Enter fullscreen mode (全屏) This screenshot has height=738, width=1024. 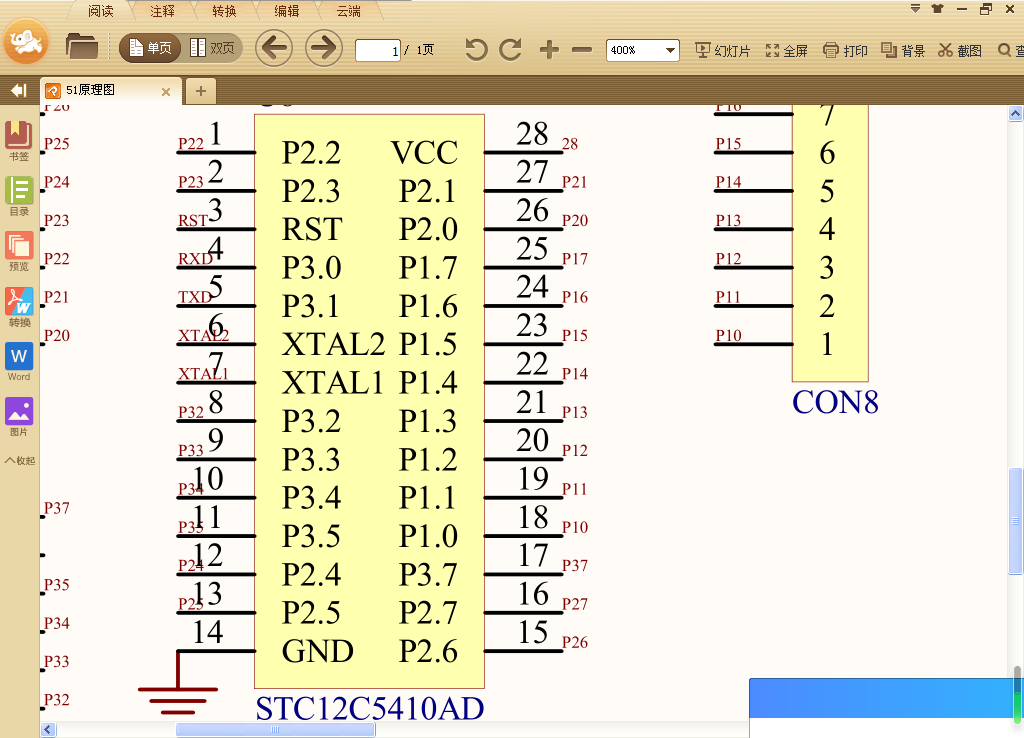click(786, 50)
